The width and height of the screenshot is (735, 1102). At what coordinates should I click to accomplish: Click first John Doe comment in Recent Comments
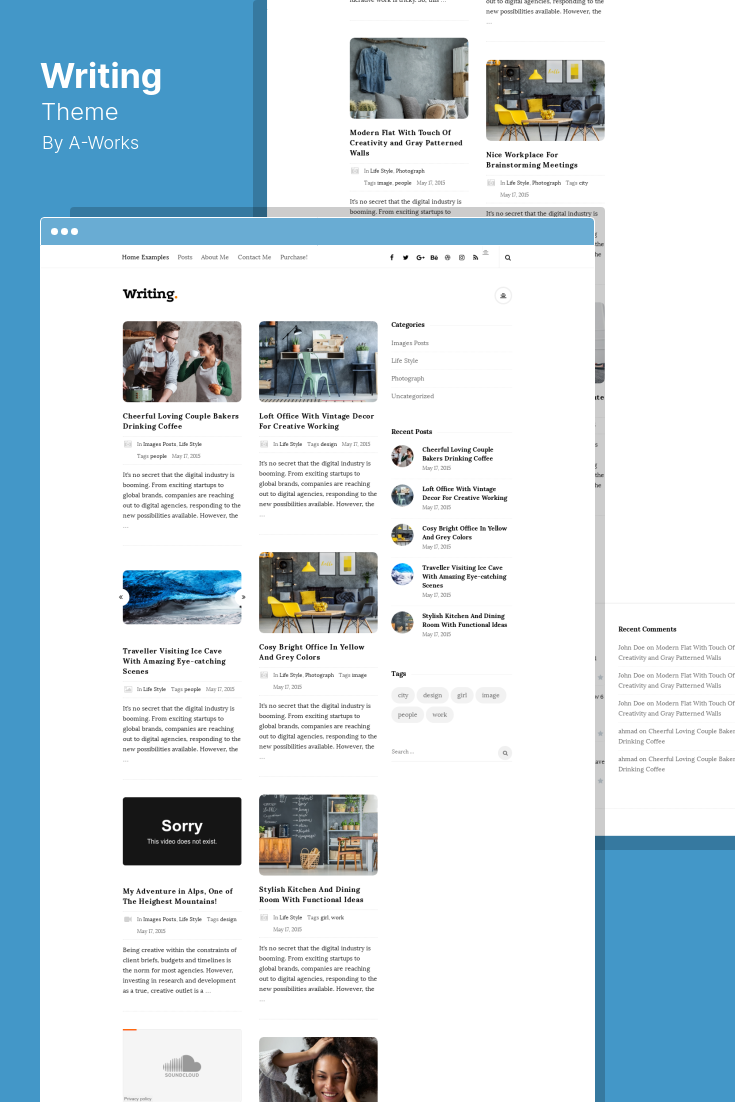tap(676, 653)
